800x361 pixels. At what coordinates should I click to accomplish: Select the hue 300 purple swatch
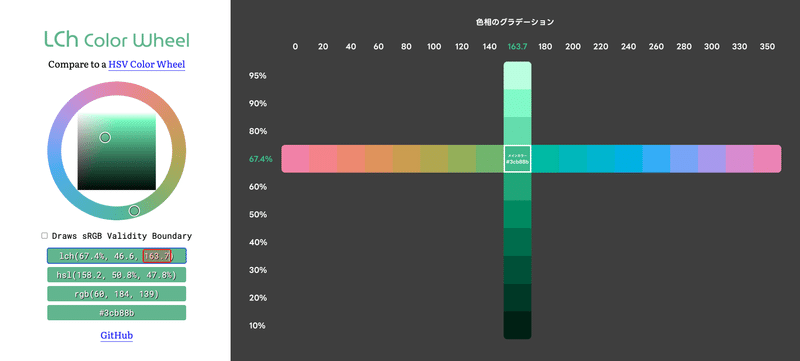tap(712, 159)
